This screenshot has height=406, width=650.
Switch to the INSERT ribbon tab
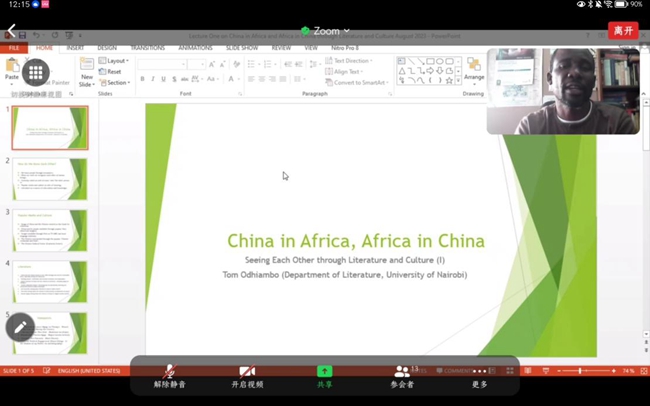[x=75, y=48]
